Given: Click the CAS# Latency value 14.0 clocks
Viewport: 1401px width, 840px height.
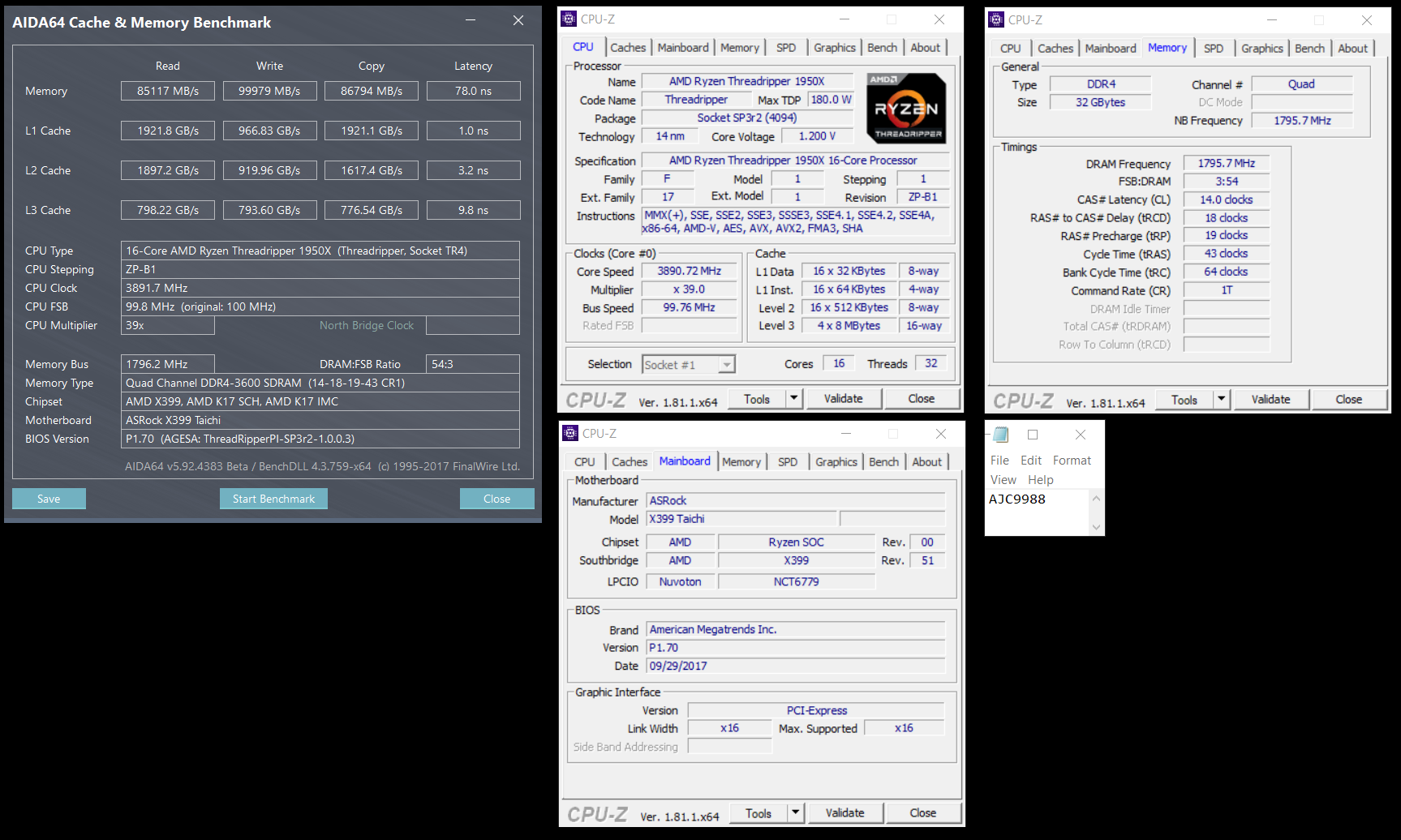Looking at the screenshot, I should (1227, 199).
